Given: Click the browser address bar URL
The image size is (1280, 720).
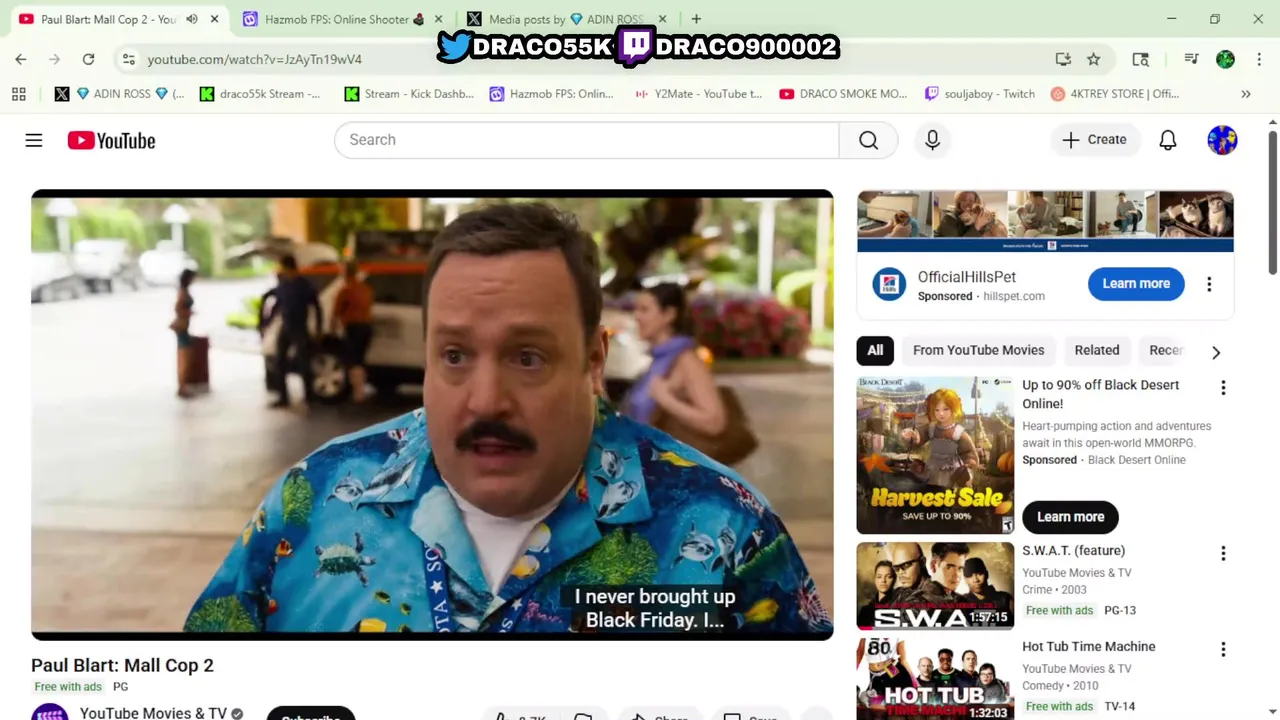Looking at the screenshot, I should tap(255, 59).
